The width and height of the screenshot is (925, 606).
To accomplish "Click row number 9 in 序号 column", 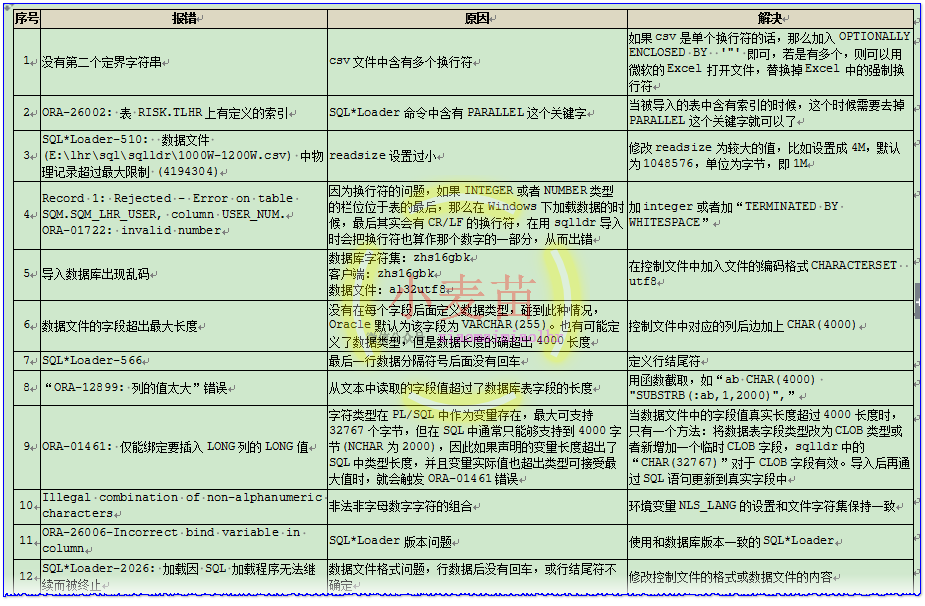I will [27, 447].
